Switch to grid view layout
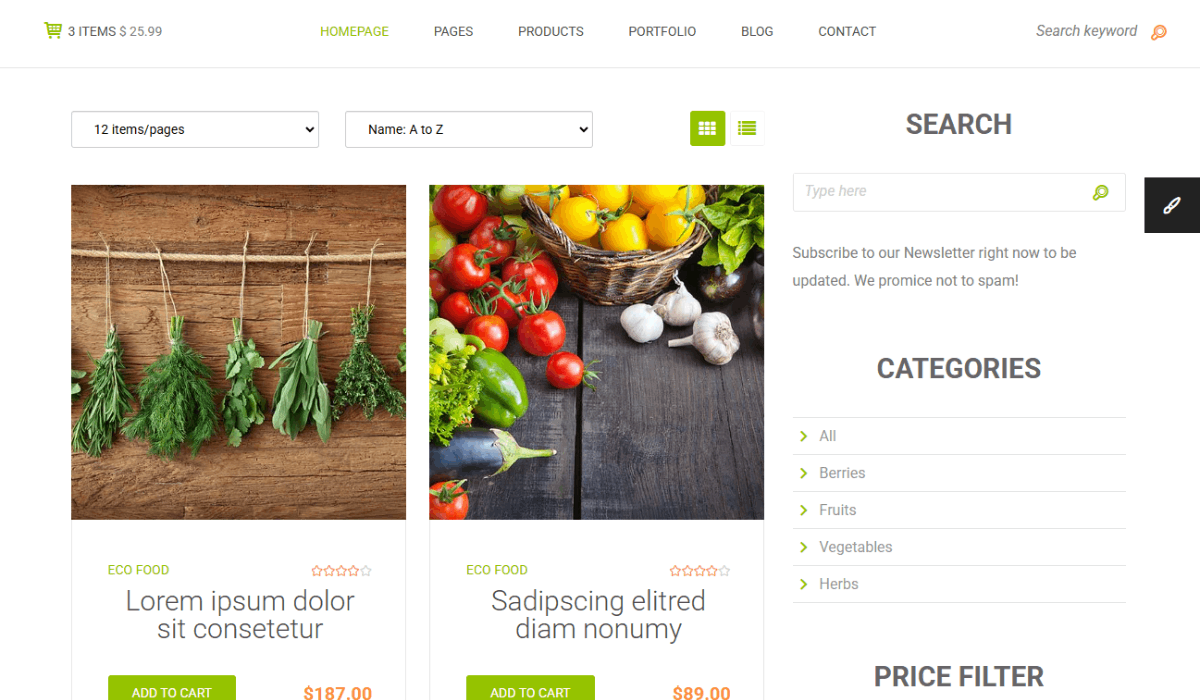The image size is (1200, 700). [707, 128]
